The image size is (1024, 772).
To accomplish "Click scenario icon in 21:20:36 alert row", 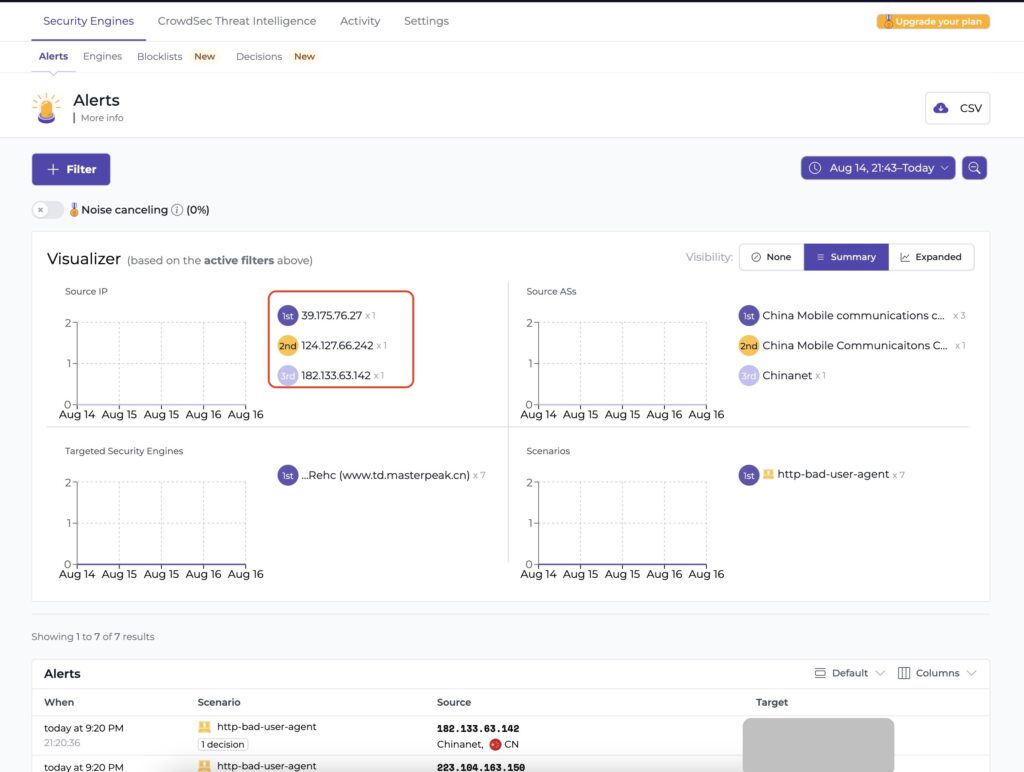I will tap(204, 727).
